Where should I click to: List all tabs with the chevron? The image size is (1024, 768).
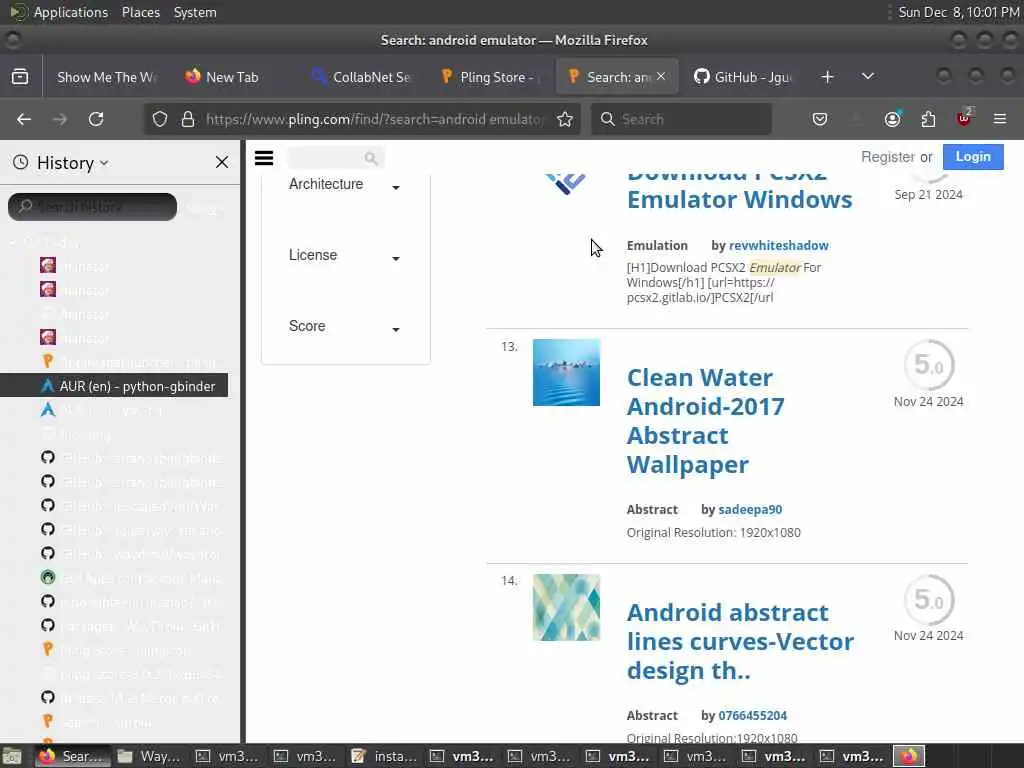click(868, 76)
